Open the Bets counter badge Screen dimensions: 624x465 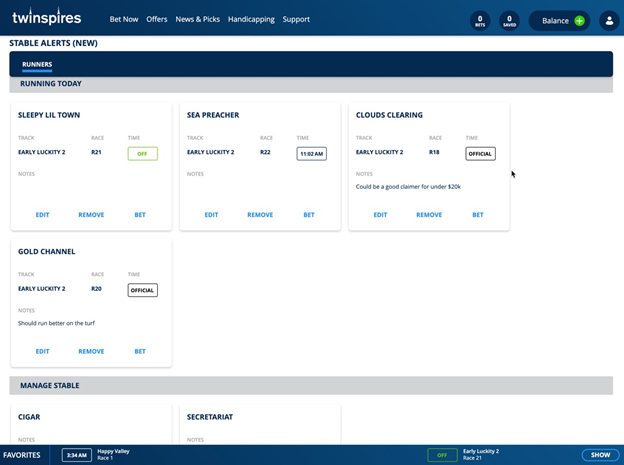[x=480, y=21]
